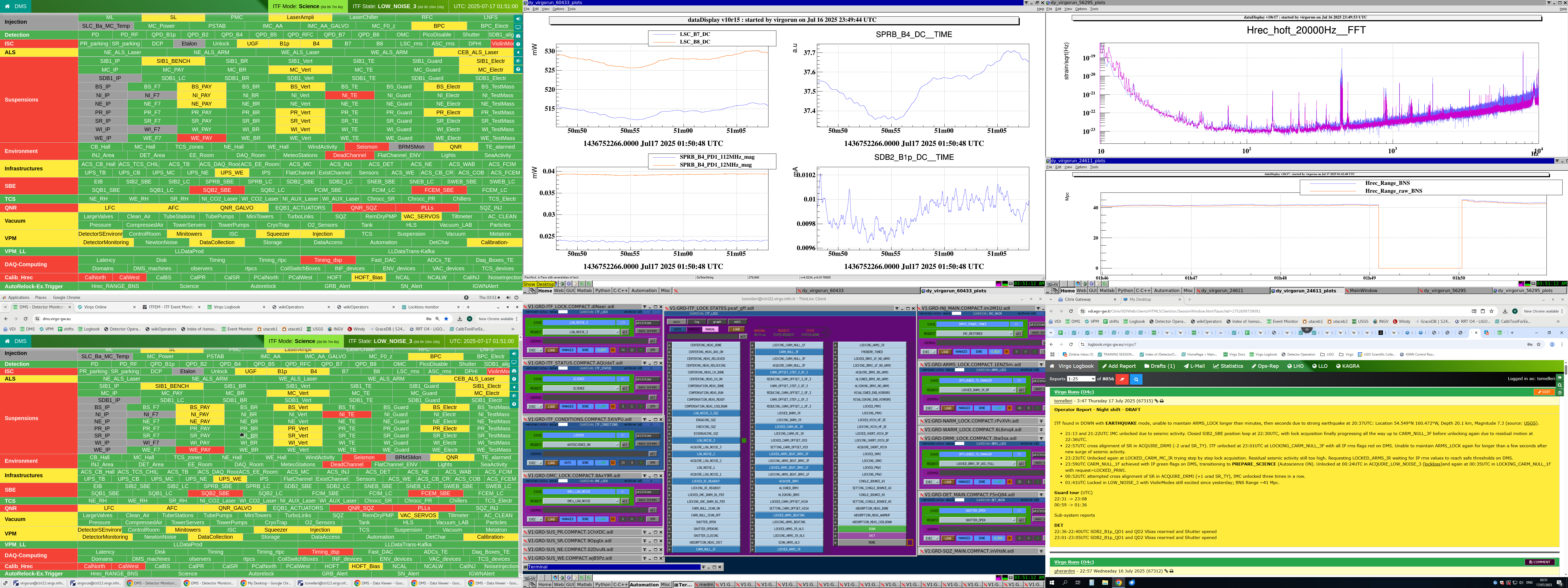Click red NI_TE cell in top DMS panel
The width and height of the screenshot is (1568, 588).
[349, 95]
